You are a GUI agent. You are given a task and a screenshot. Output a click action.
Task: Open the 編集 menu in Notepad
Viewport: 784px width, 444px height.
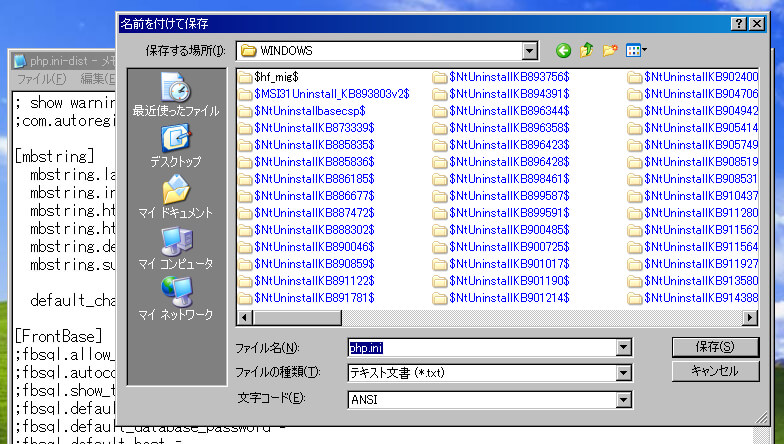pos(98,78)
